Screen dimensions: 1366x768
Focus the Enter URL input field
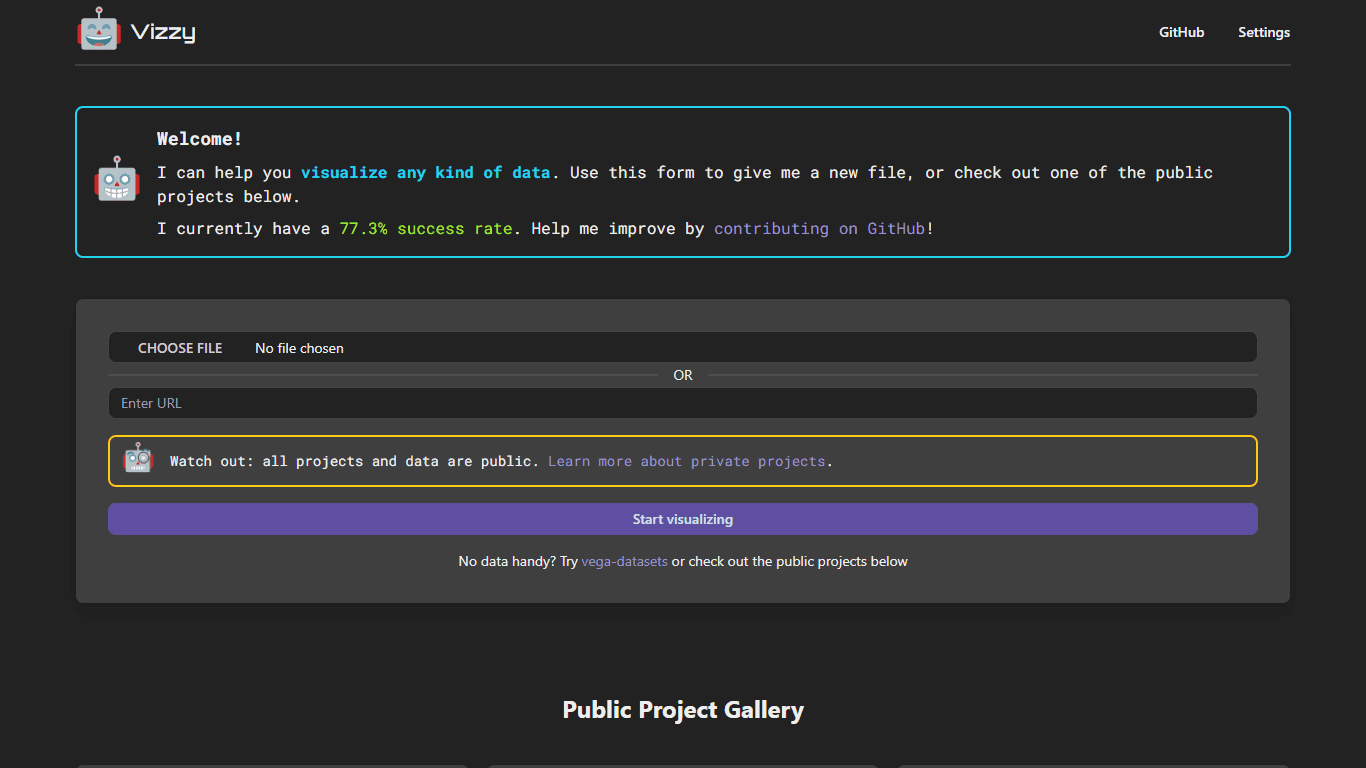pos(682,403)
